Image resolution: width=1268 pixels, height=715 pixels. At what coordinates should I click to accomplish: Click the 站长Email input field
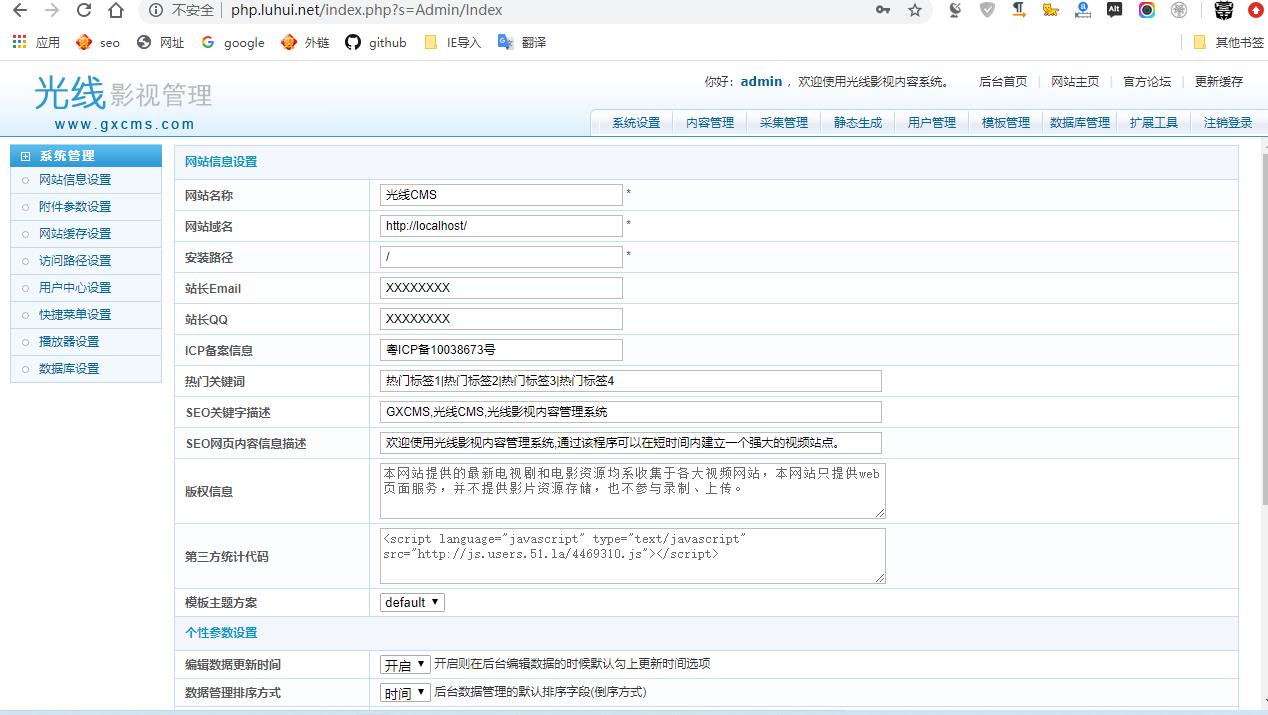click(x=501, y=288)
